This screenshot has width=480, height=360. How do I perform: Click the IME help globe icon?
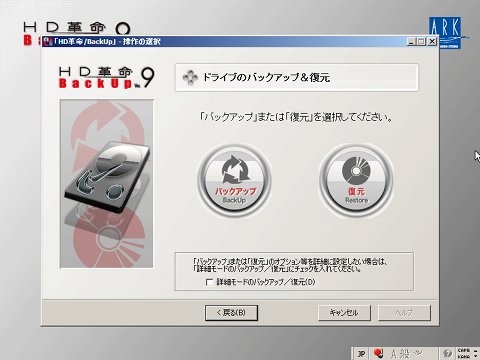(448, 353)
